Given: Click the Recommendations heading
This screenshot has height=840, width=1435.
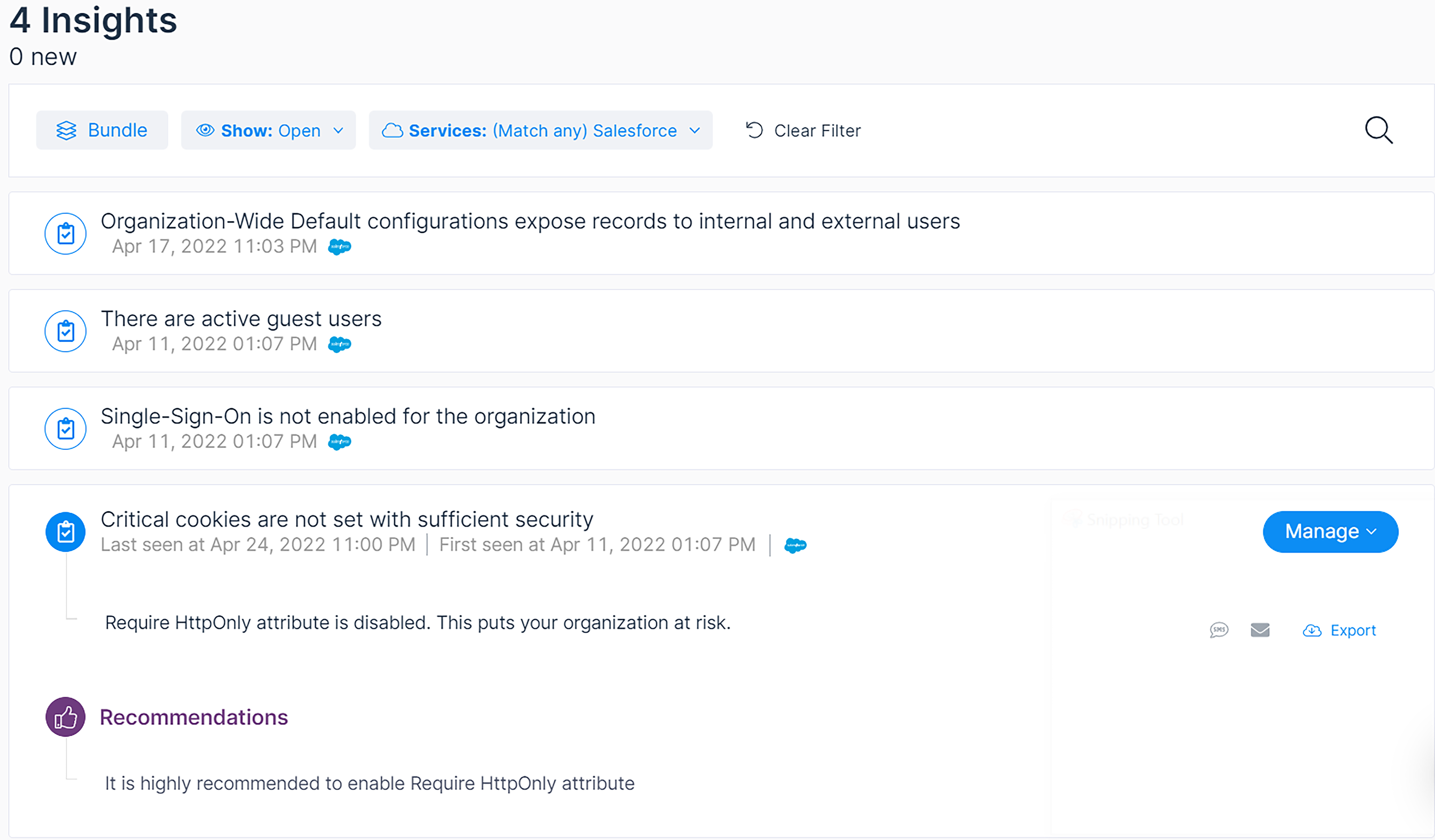Looking at the screenshot, I should (194, 718).
